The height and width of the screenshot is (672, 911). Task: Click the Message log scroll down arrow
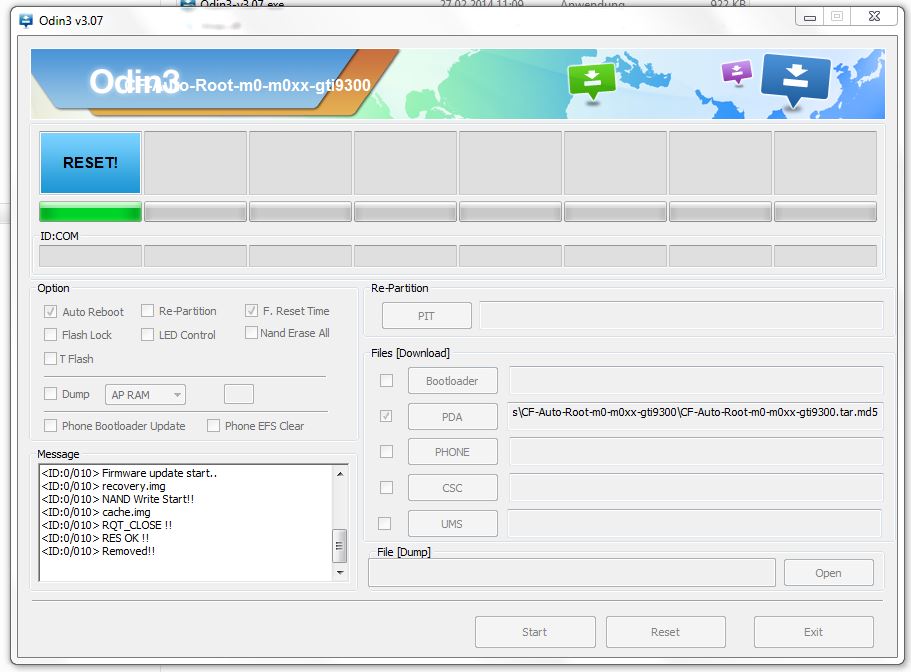click(x=340, y=573)
